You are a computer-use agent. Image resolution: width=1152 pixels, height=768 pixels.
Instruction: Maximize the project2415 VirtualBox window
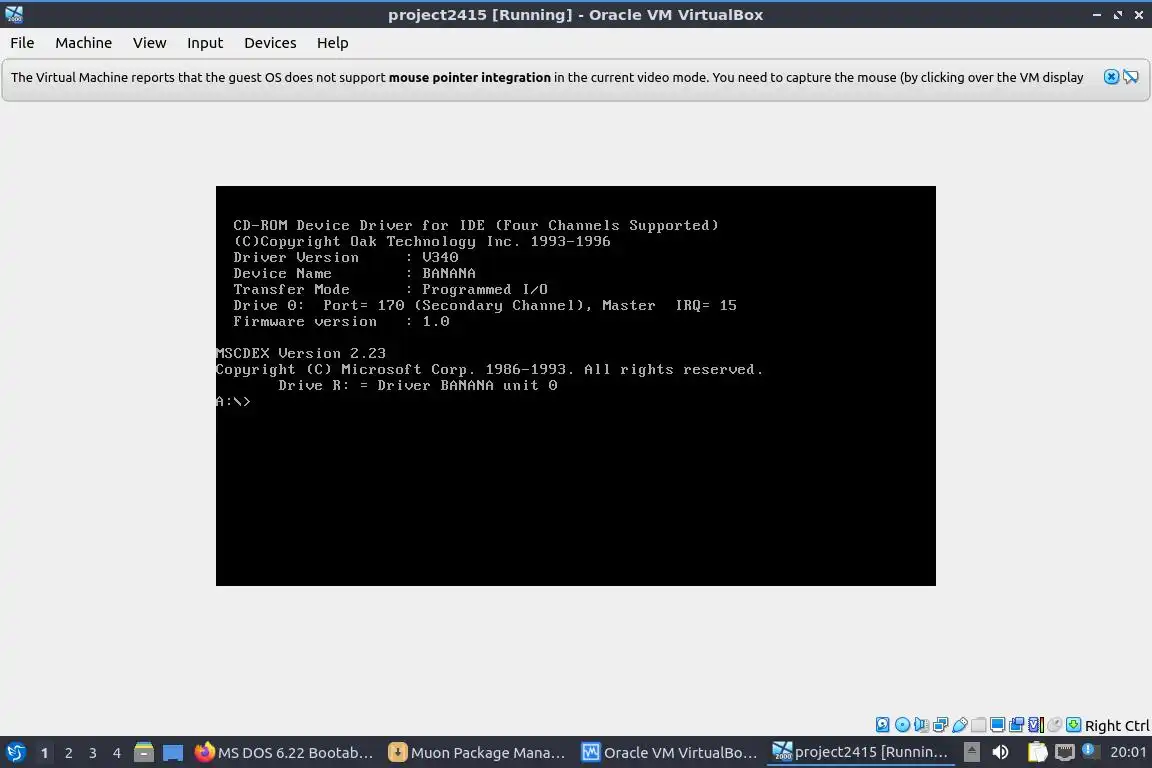(x=1117, y=15)
